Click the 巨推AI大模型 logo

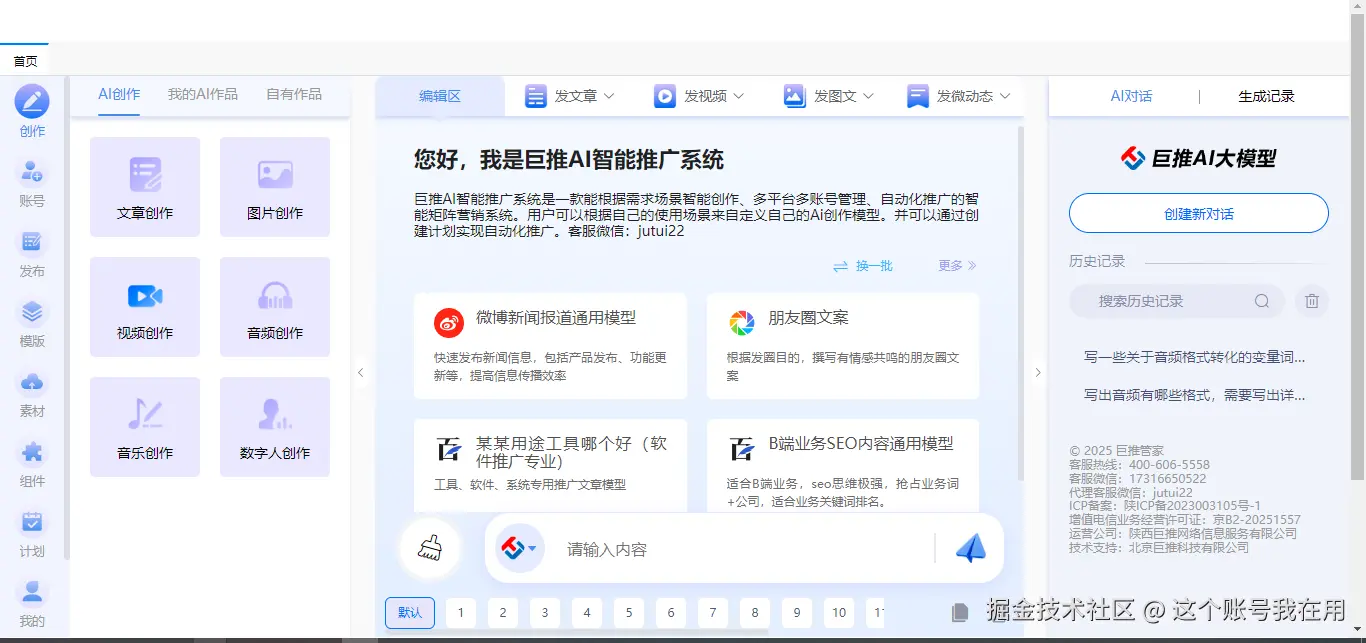pyautogui.click(x=1198, y=158)
